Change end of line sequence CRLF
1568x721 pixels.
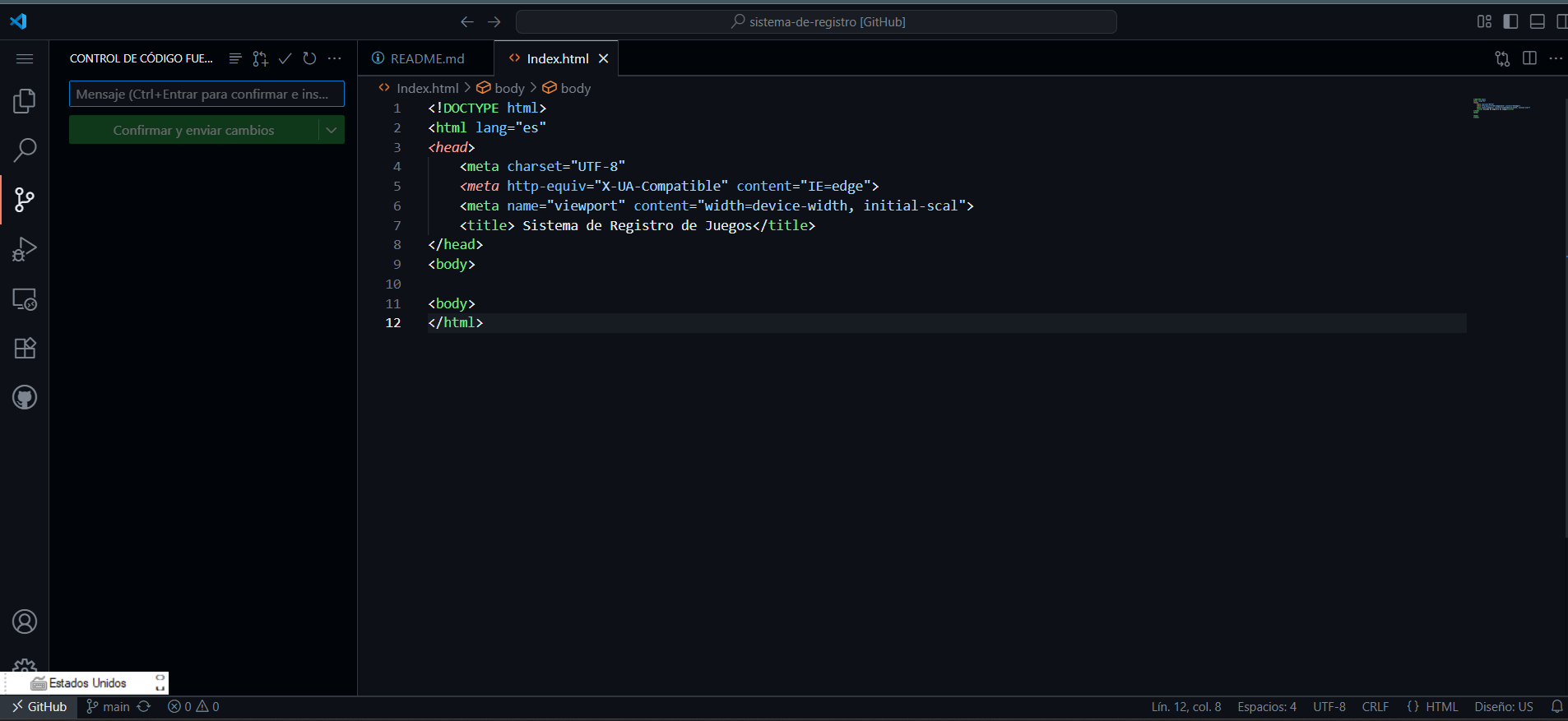pos(1375,706)
